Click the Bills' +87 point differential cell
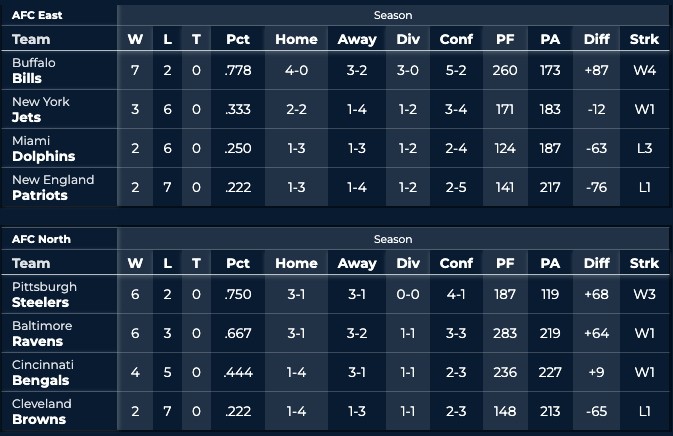 click(x=596, y=70)
